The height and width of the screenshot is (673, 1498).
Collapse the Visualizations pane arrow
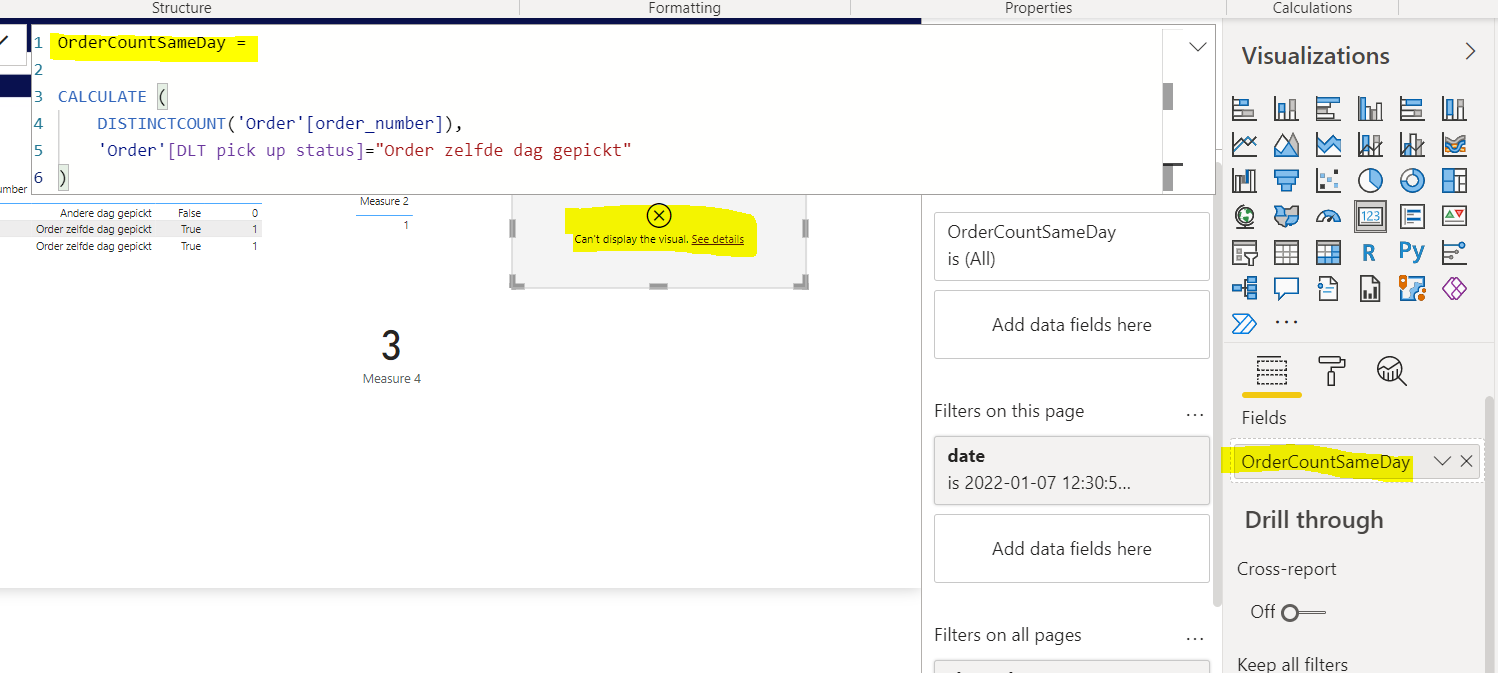(x=1469, y=52)
